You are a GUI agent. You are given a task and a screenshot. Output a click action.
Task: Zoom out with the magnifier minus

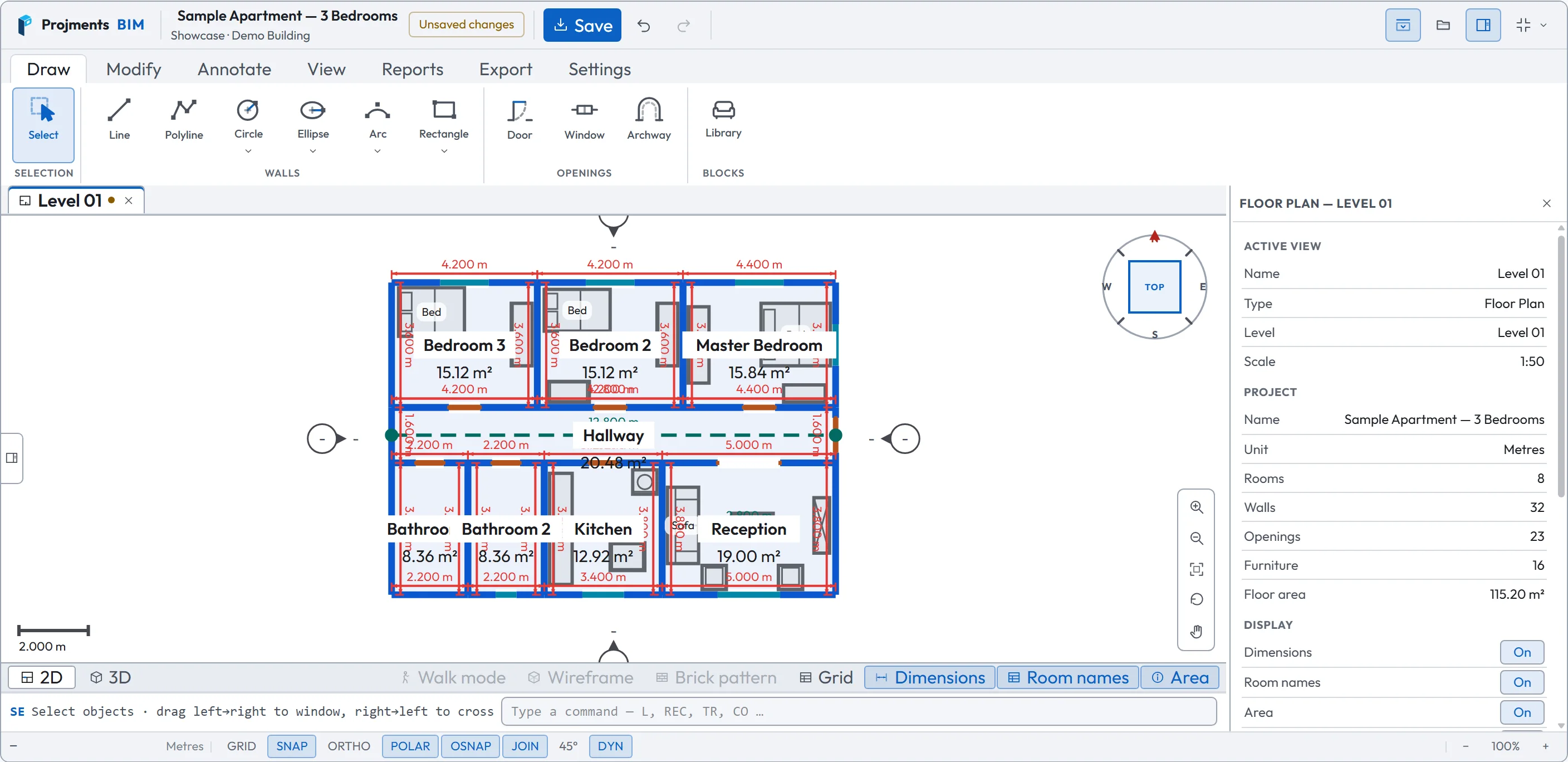click(x=1196, y=538)
